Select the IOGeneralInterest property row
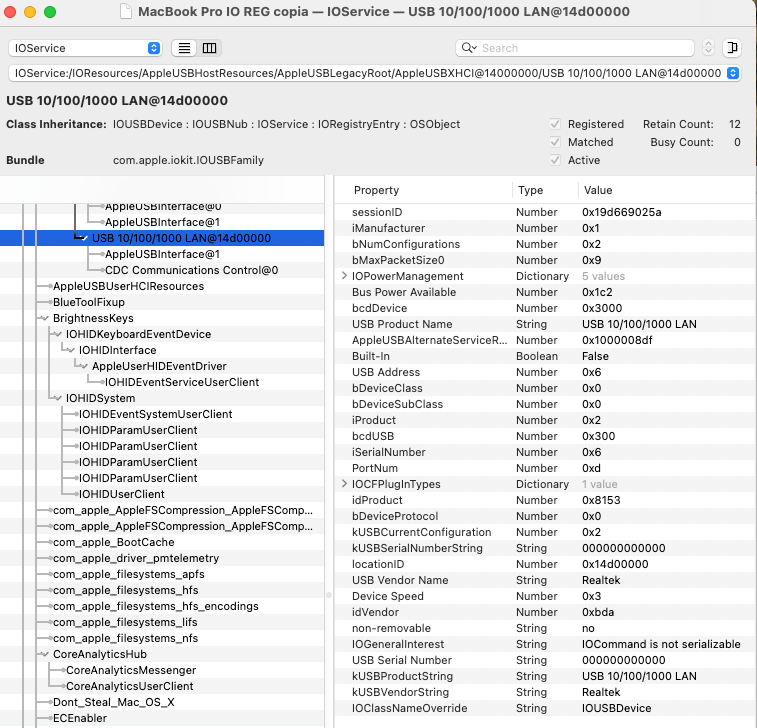Screen dimensions: 757x728 pos(545,644)
